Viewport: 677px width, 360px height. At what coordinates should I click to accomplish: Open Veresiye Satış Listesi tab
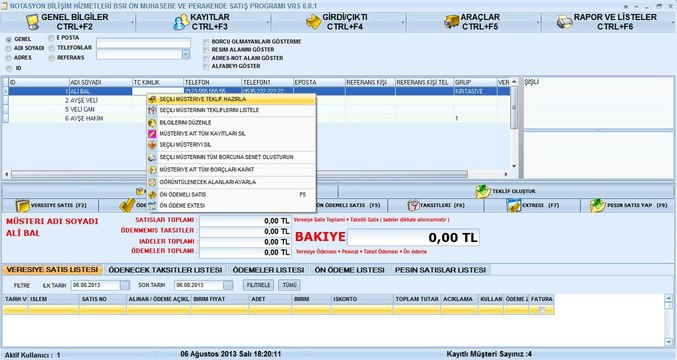click(x=52, y=270)
